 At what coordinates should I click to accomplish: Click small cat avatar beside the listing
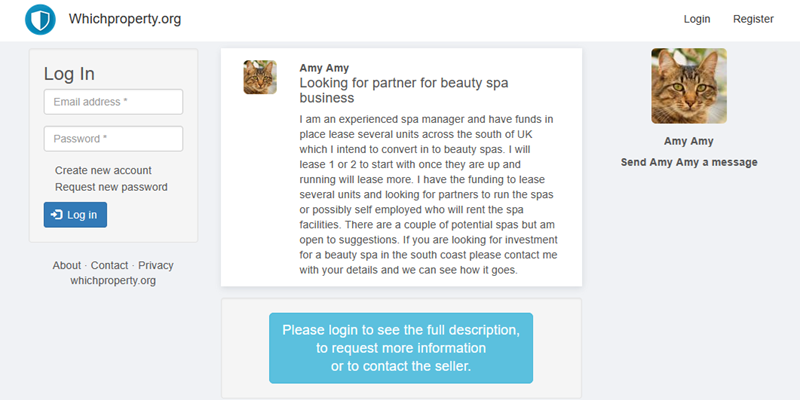pos(260,77)
